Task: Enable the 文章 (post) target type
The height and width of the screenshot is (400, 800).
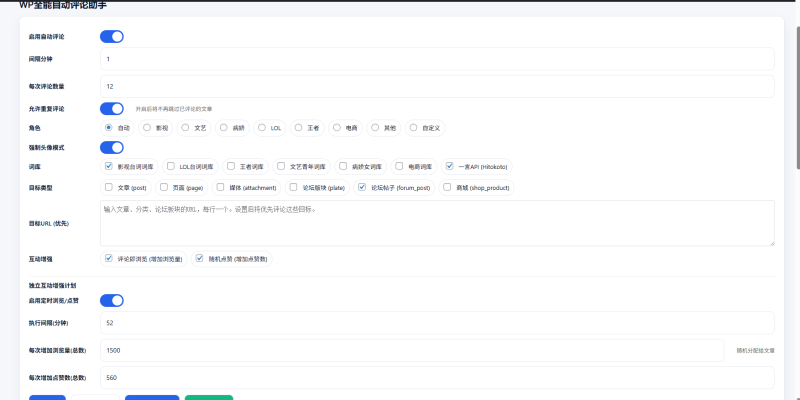Action: (109, 186)
